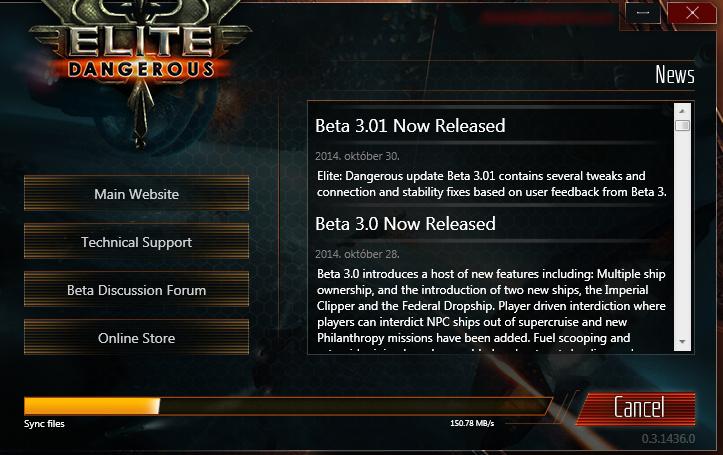The image size is (723, 455).
Task: Click the News panel heading
Action: pyautogui.click(x=675, y=75)
